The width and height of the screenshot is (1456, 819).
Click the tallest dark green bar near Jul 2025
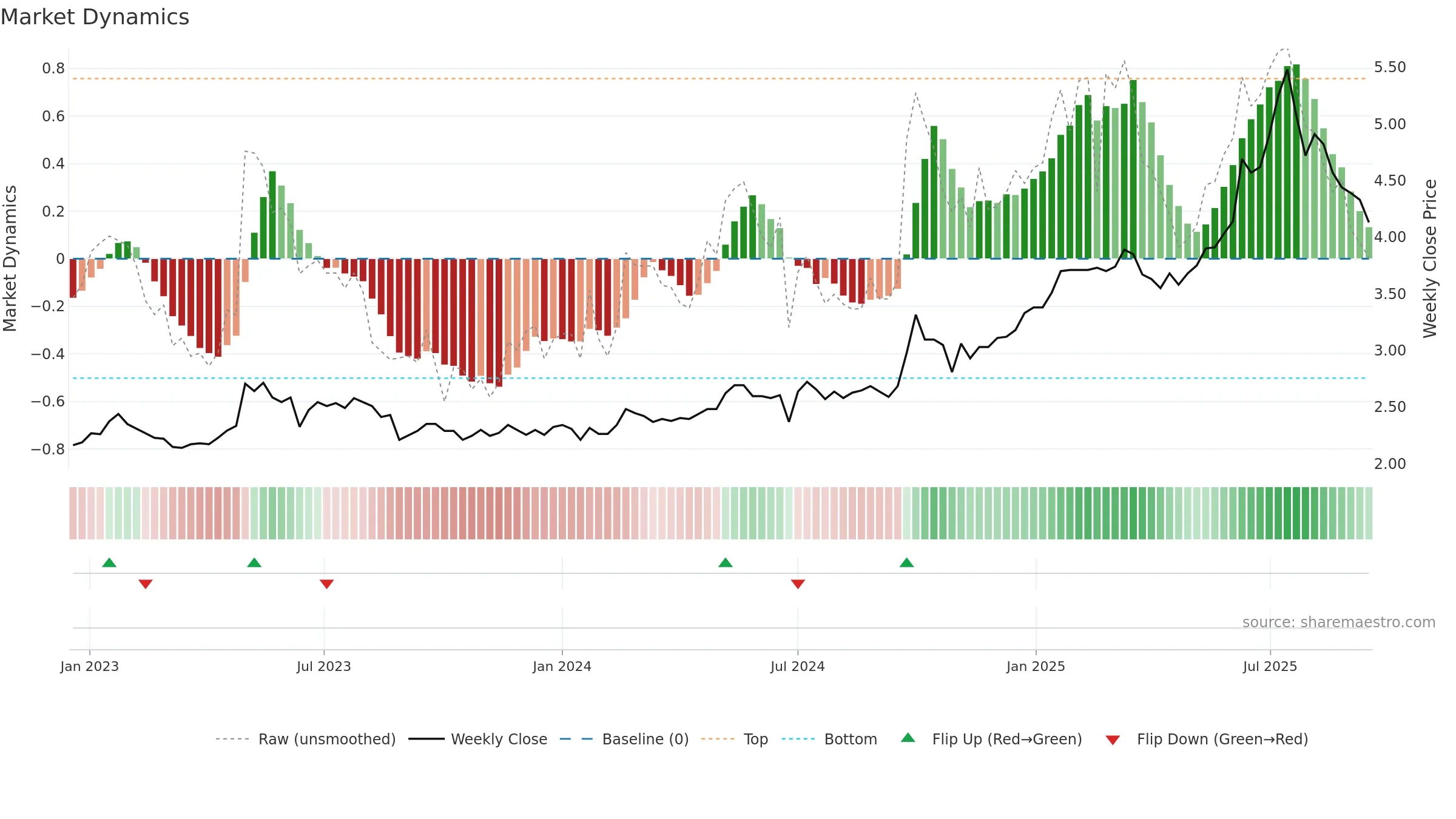[1296, 161]
